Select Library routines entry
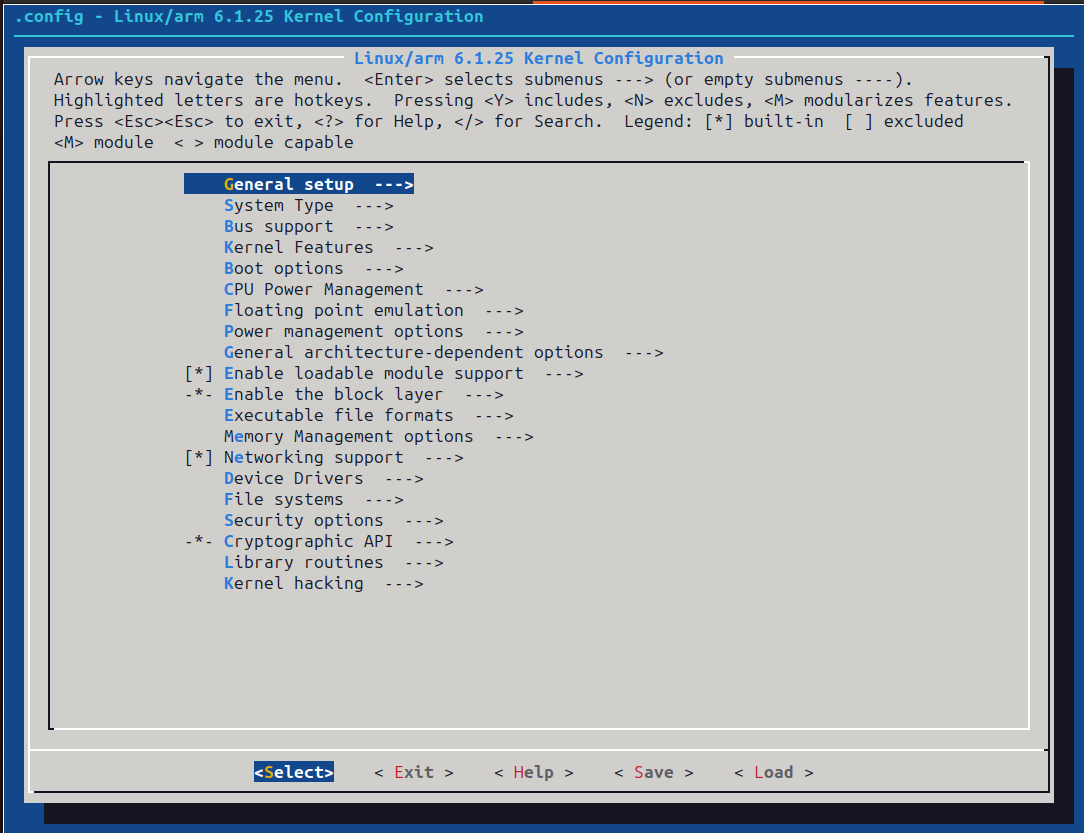This screenshot has height=833, width=1084. pyautogui.click(x=333, y=562)
